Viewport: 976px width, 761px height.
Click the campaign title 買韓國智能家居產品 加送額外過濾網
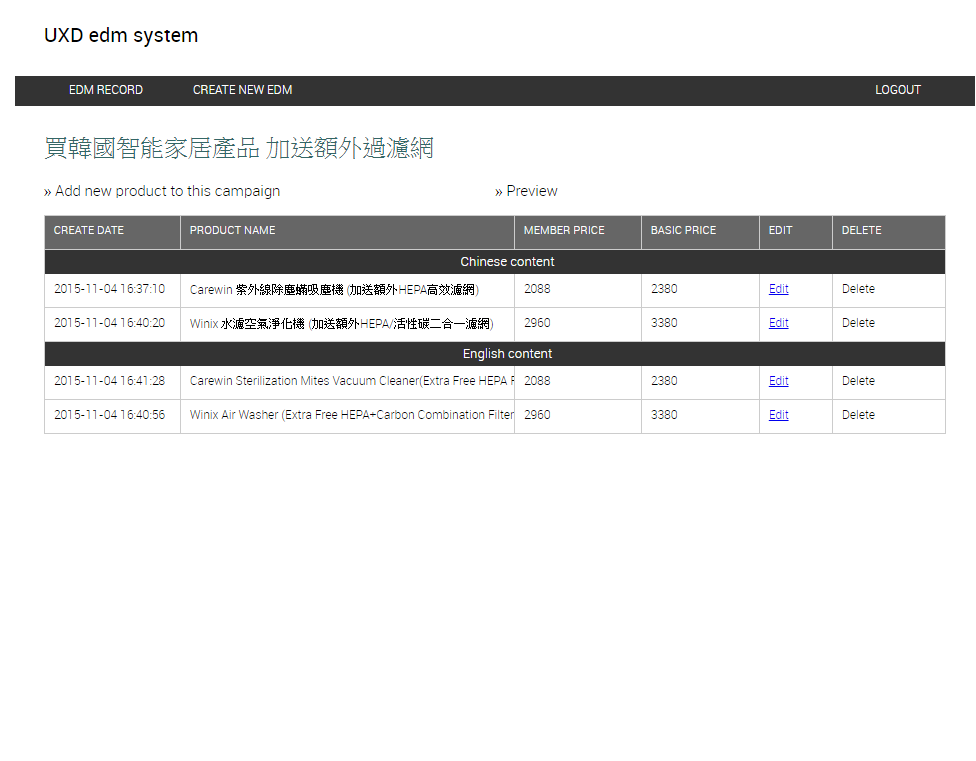click(x=239, y=148)
